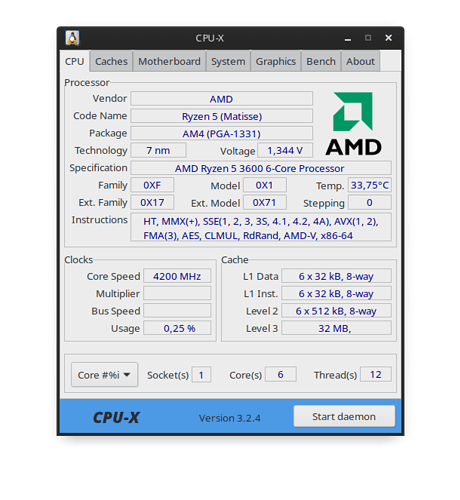Click Code Name value Ryzen 5 (Matisse)
This screenshot has height=500, width=460.
221,116
